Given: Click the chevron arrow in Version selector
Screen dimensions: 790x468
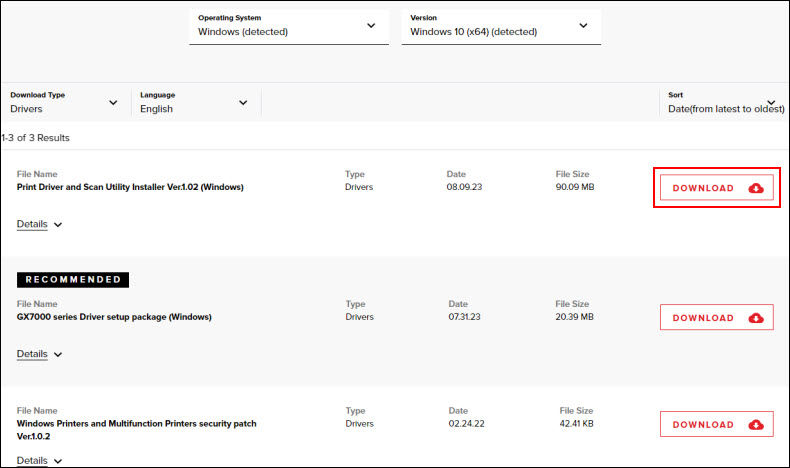Looking at the screenshot, I should [x=583, y=25].
